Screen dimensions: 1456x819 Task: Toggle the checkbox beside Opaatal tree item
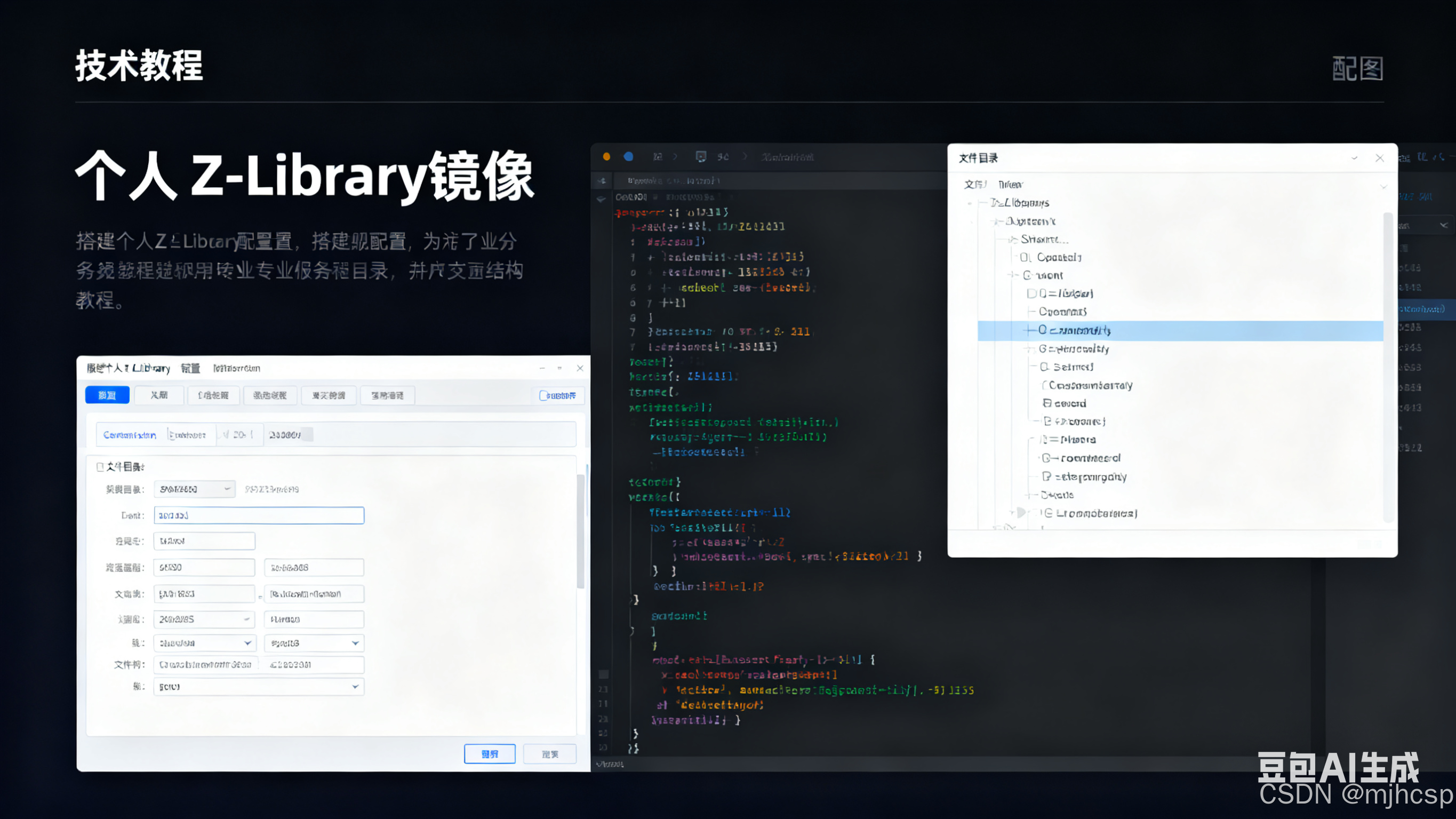[1025, 257]
